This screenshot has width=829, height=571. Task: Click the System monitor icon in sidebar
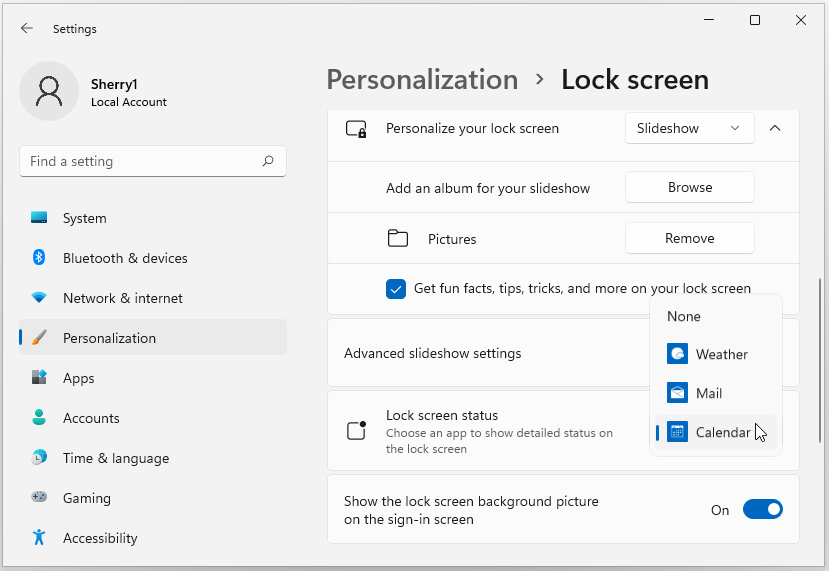coord(39,218)
